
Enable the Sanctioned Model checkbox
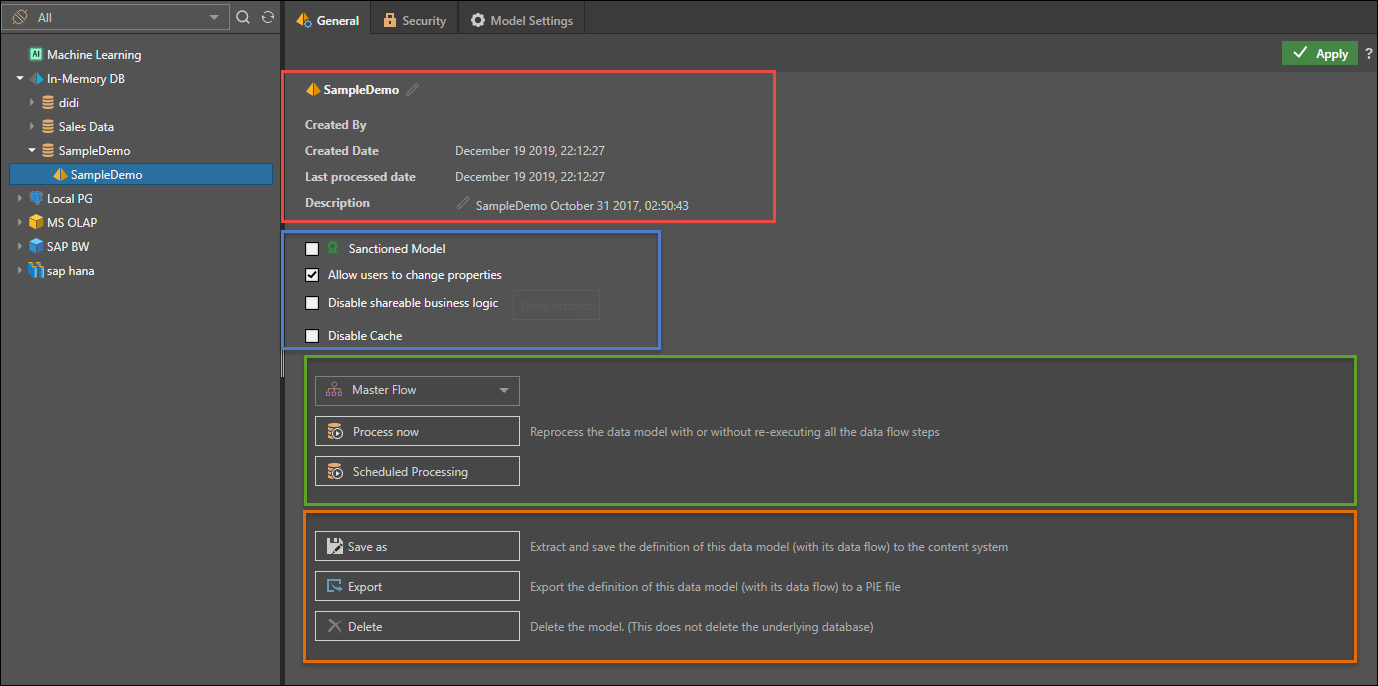tap(312, 249)
